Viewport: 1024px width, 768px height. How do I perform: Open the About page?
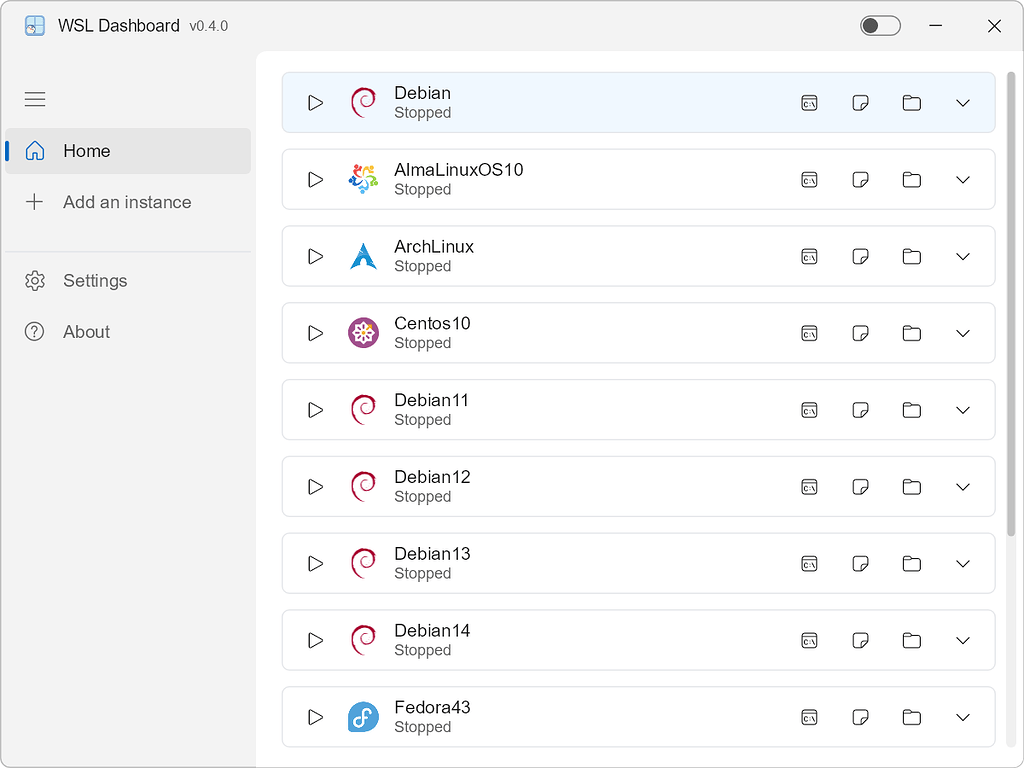[x=128, y=332]
